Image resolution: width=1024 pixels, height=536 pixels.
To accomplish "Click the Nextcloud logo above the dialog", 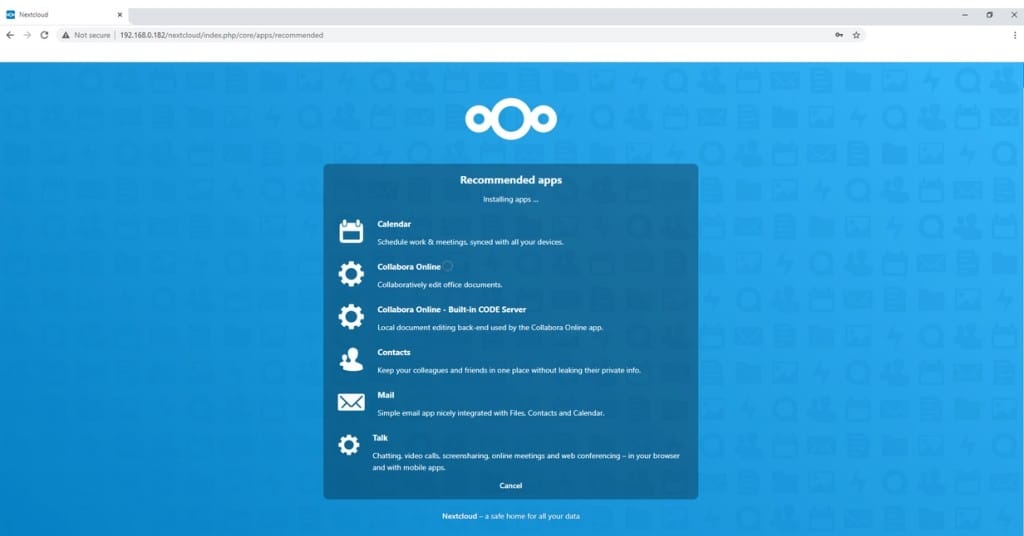I will 511,119.
